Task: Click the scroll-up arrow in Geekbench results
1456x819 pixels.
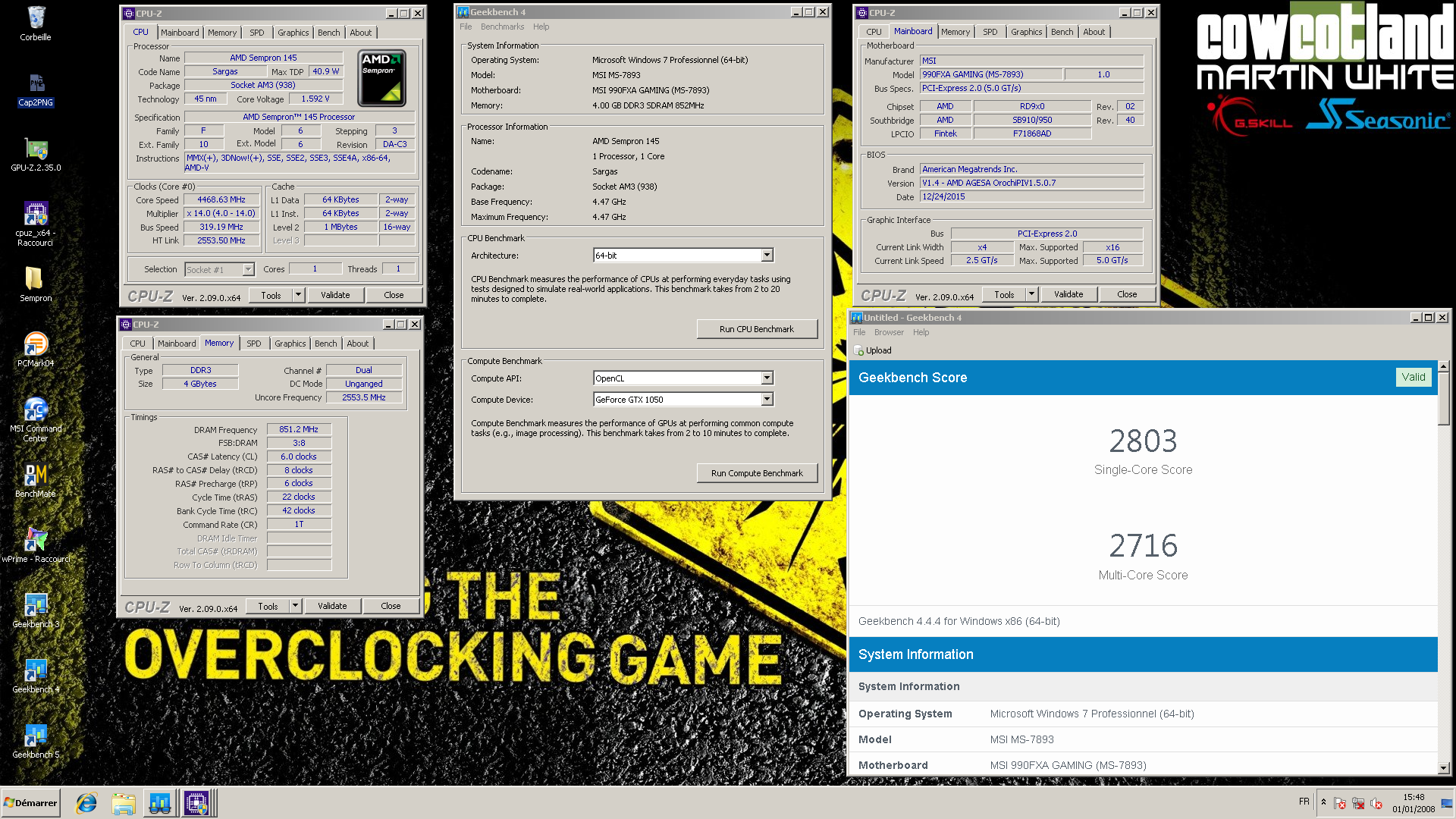Action: coord(1443,366)
